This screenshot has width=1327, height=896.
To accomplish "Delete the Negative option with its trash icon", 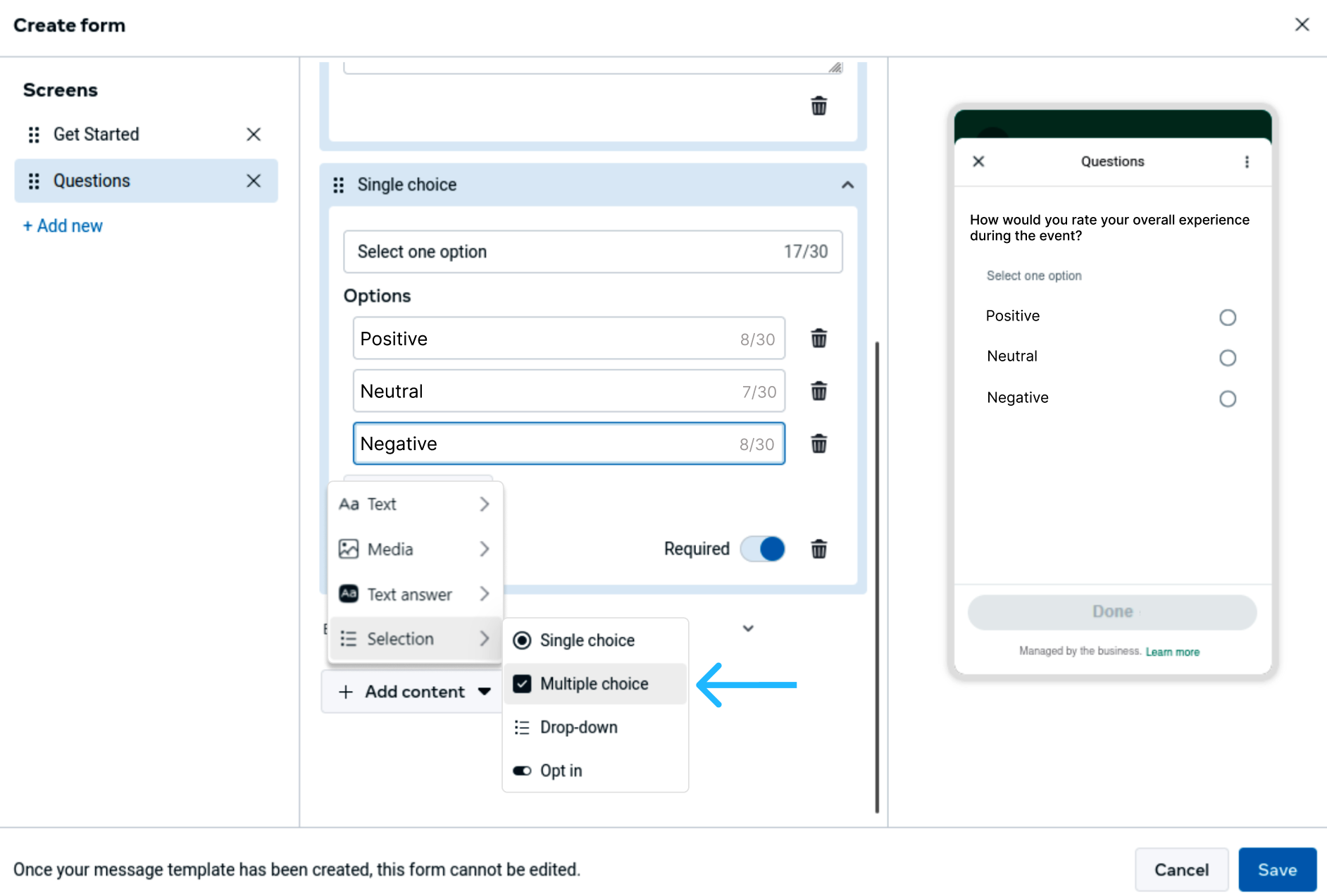I will [x=818, y=444].
